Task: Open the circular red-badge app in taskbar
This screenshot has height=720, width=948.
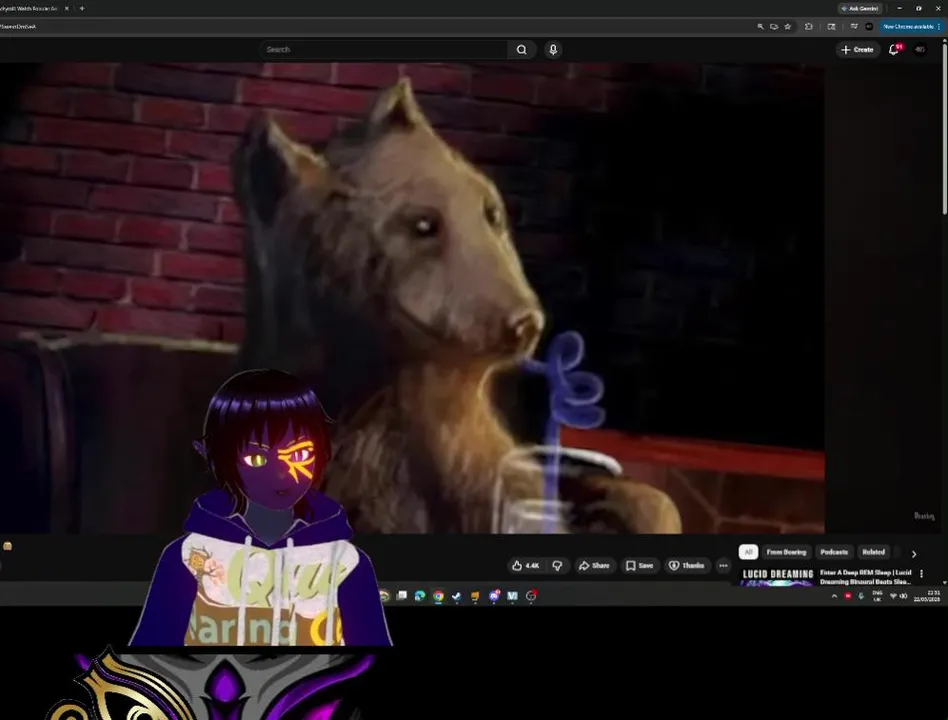Action: (x=531, y=596)
